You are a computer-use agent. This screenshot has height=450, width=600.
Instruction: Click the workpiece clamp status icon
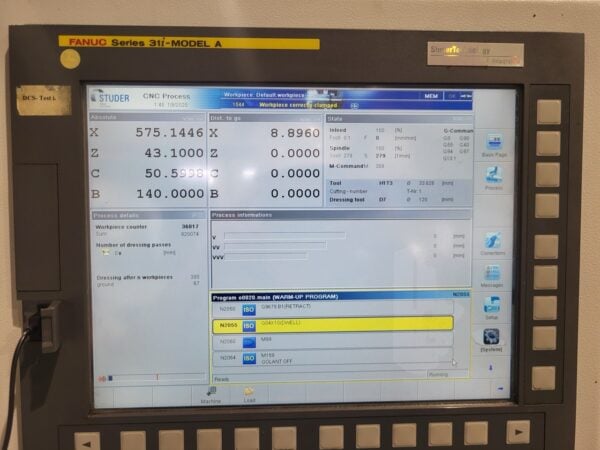(354, 105)
